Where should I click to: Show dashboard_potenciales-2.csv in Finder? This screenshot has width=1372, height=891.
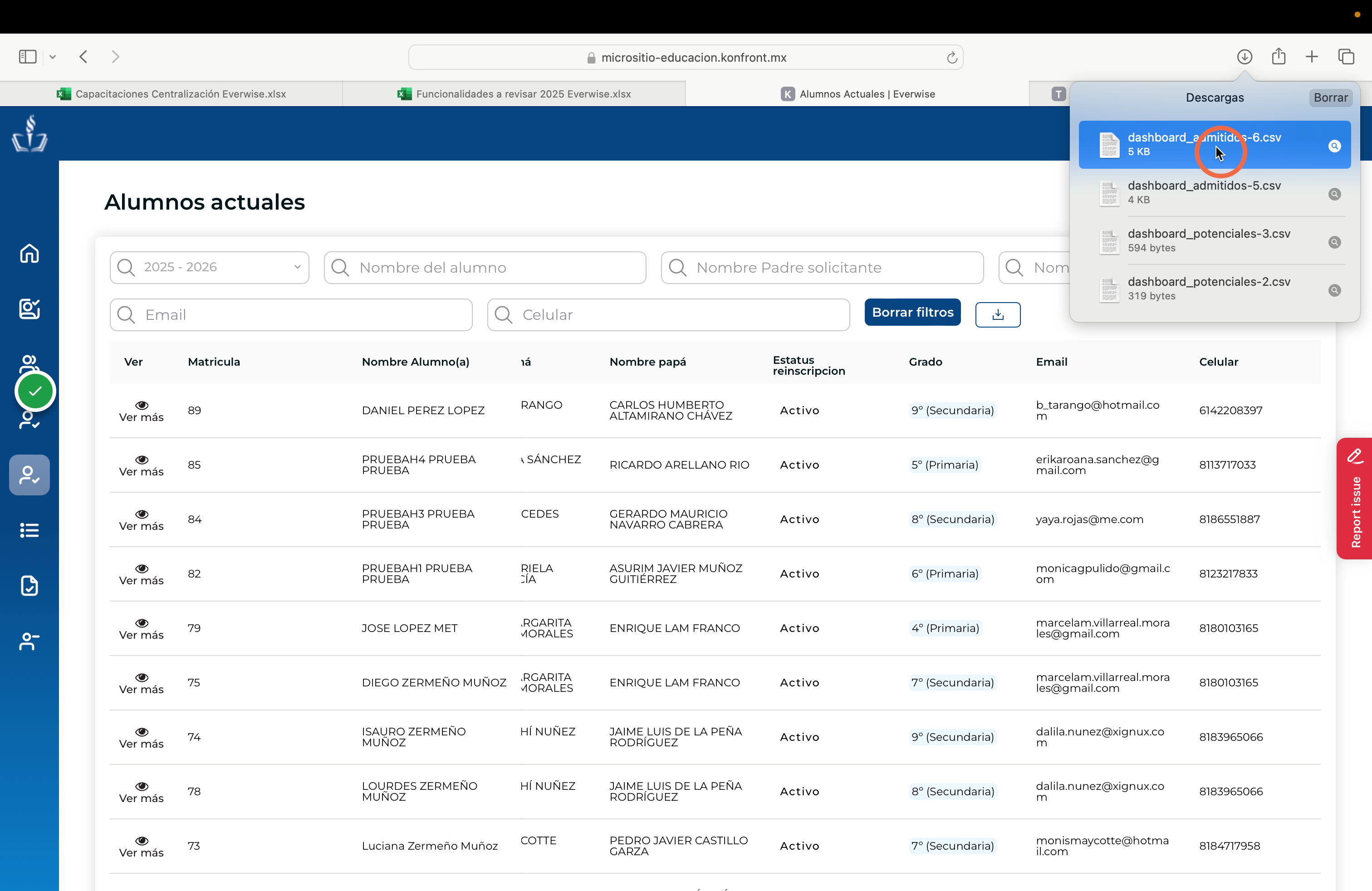pos(1334,290)
